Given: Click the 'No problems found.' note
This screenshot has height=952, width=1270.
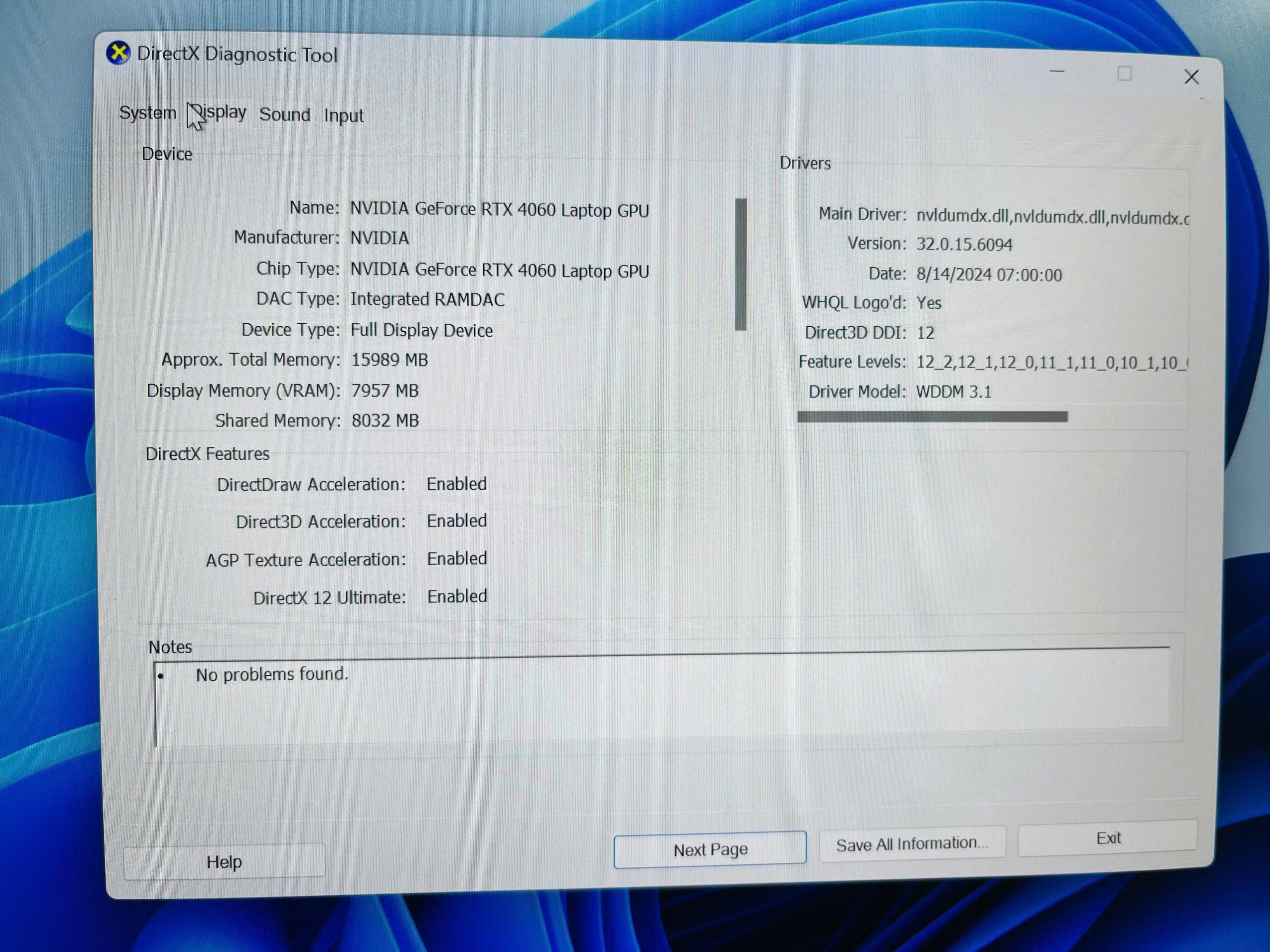Looking at the screenshot, I should point(271,674).
